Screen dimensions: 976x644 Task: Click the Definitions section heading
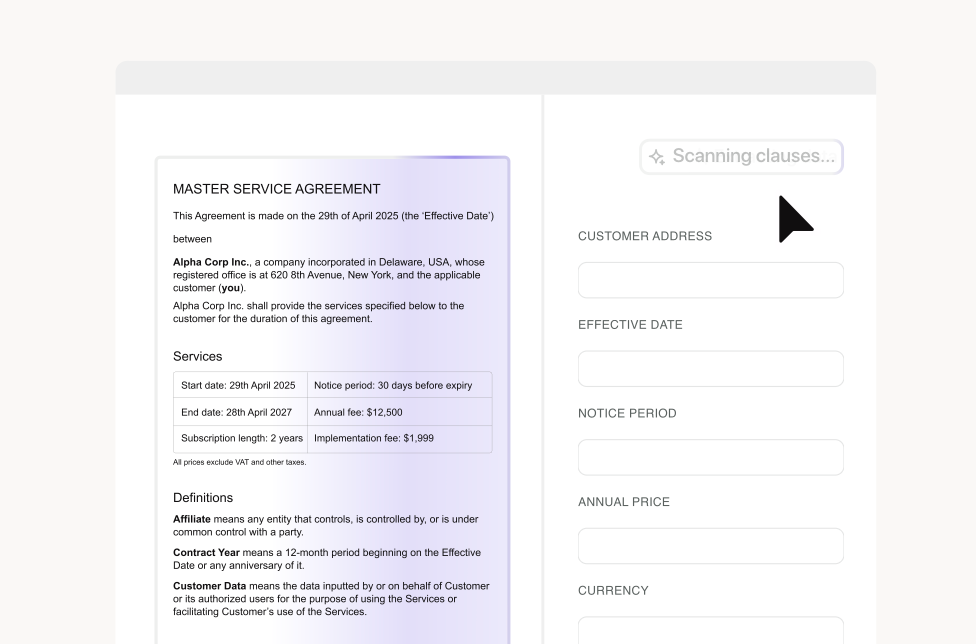click(x=203, y=498)
